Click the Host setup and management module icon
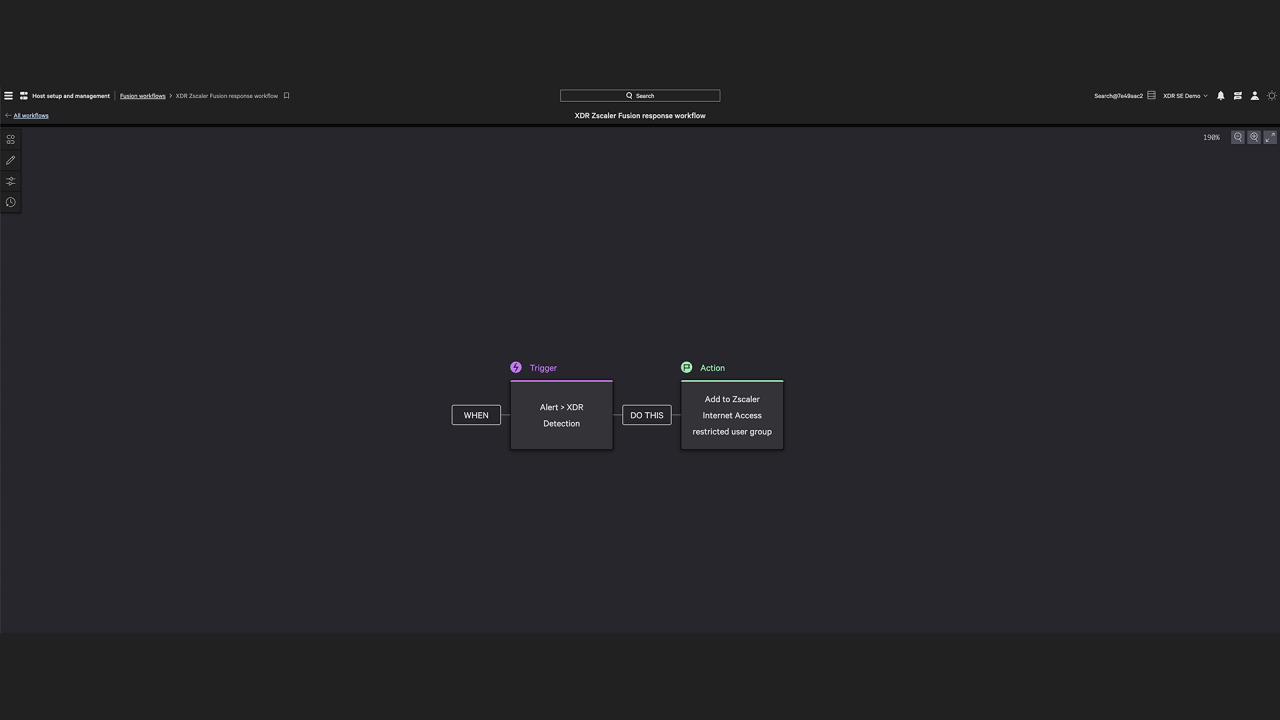The width and height of the screenshot is (1280, 720). click(23, 96)
